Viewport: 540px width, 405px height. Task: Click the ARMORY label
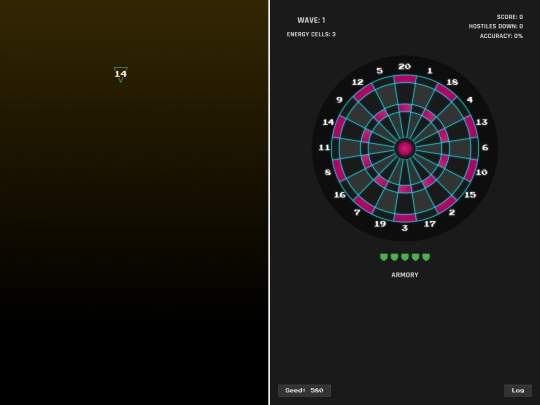405,275
